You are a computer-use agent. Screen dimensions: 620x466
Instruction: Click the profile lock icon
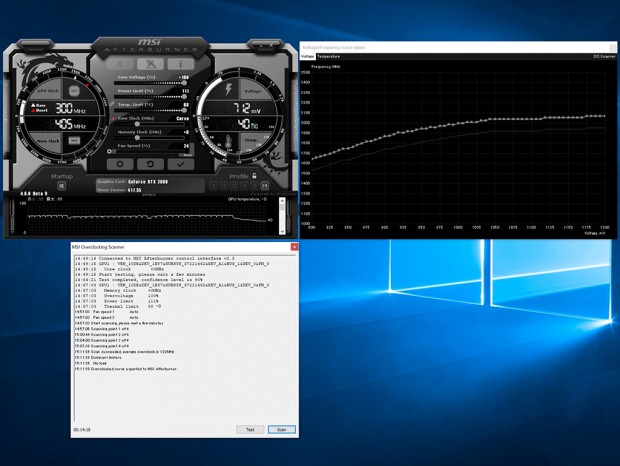click(255, 176)
